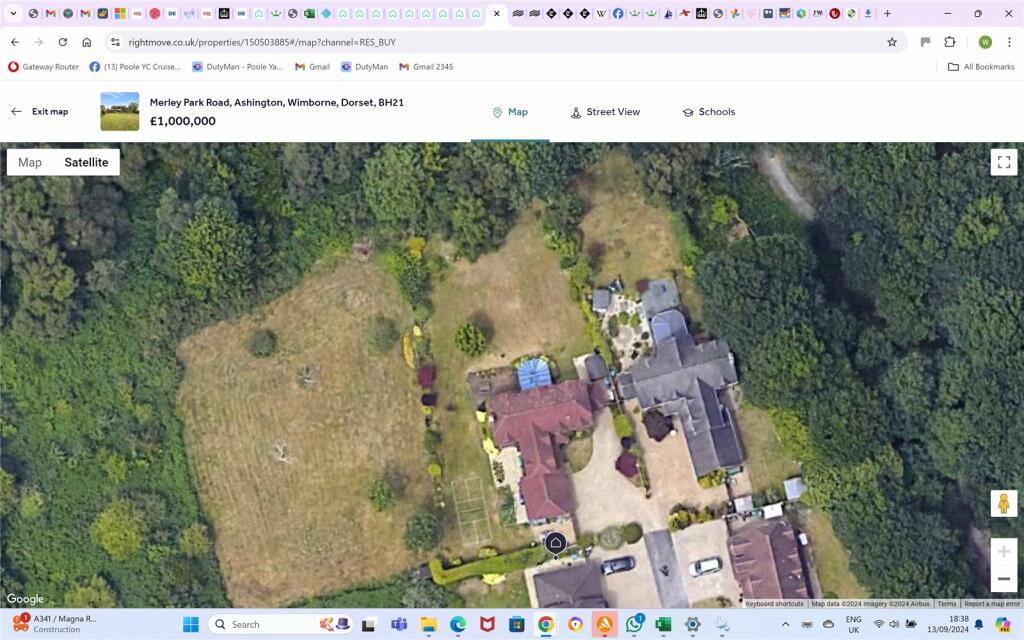
Task: Switch to the Street View tab
Action: (605, 112)
